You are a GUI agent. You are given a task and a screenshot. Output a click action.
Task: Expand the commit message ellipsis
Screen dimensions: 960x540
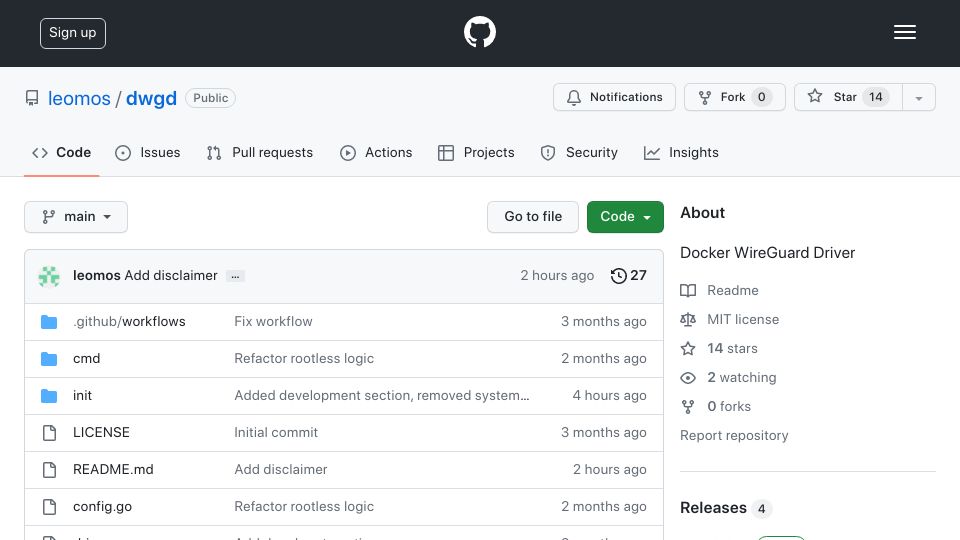point(235,276)
